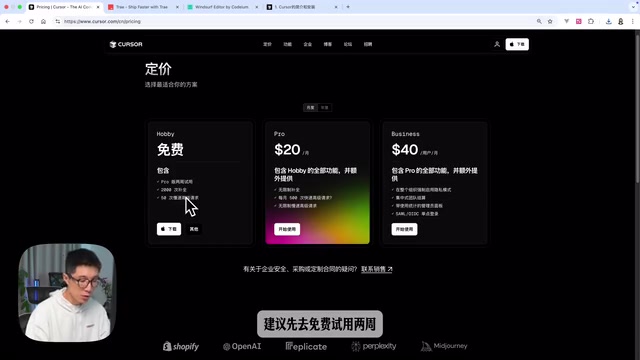The width and height of the screenshot is (640, 360).
Task: Click the sixth header navigation item
Action: click(x=368, y=44)
